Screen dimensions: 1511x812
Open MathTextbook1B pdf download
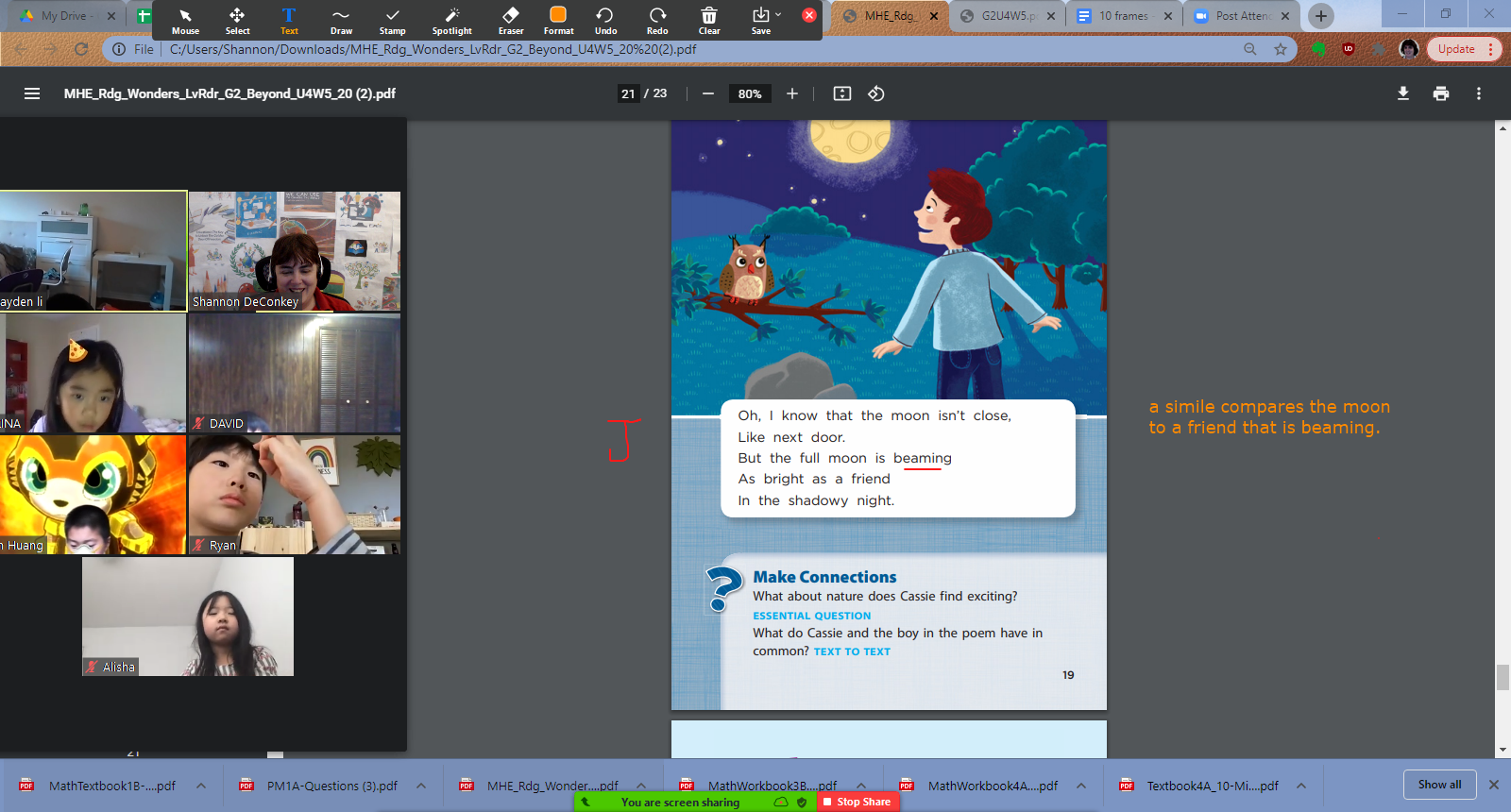(99, 786)
